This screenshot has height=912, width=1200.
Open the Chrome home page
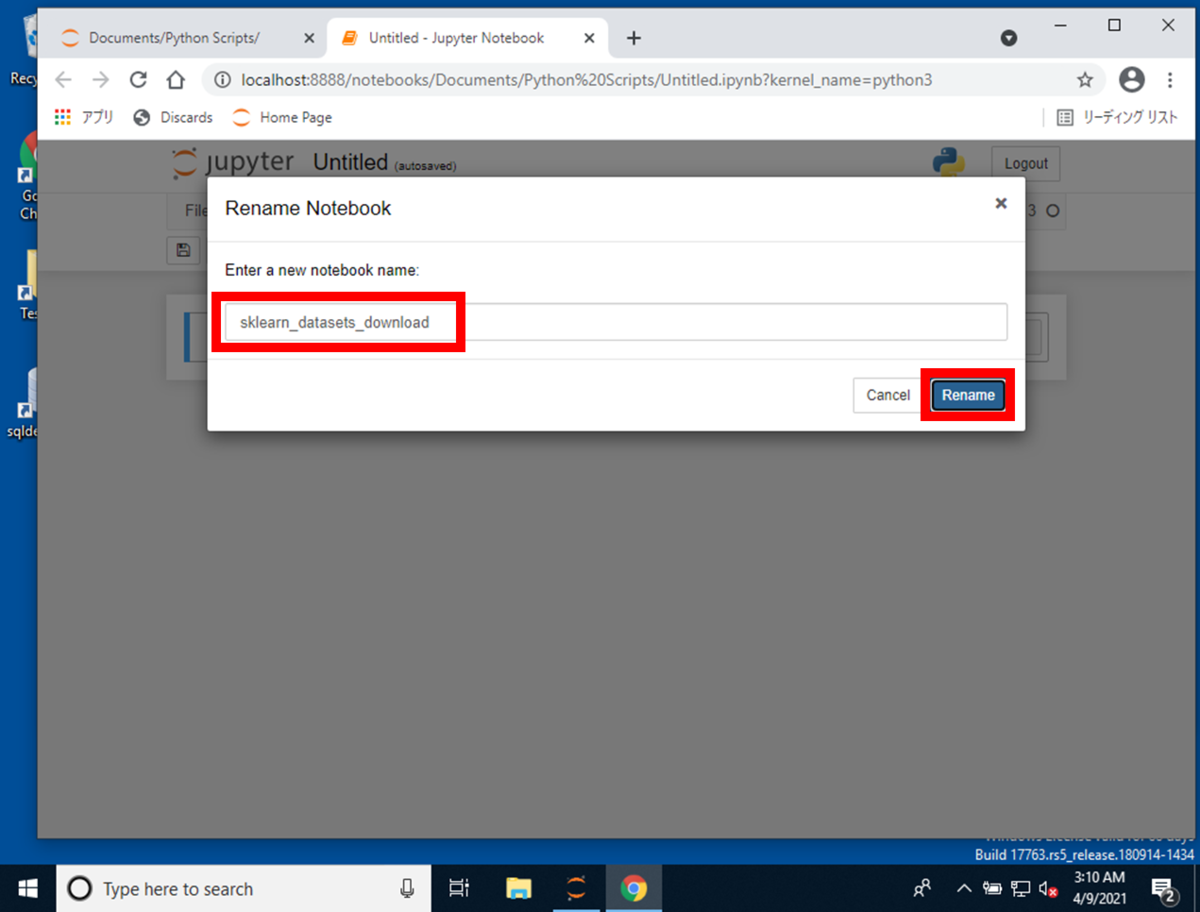175,80
